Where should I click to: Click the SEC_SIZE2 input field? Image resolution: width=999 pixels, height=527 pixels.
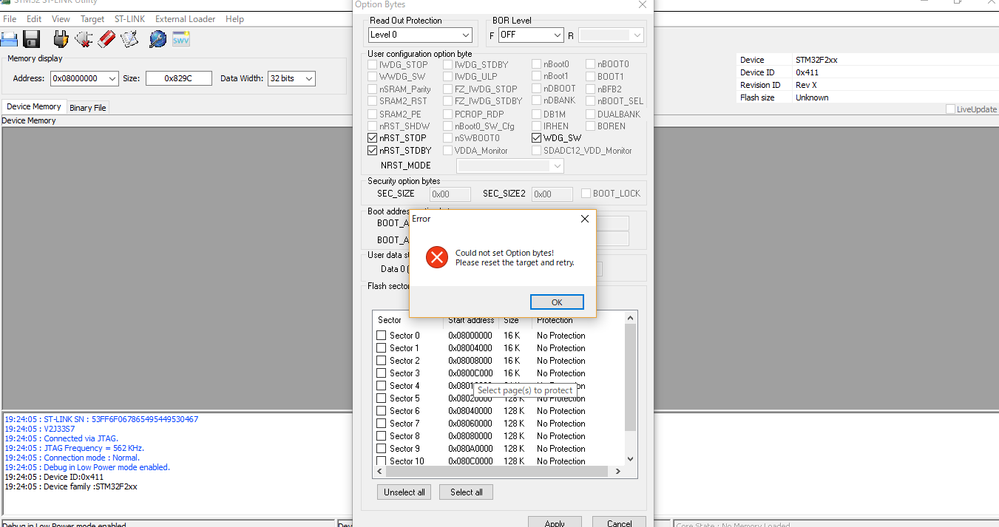point(552,194)
